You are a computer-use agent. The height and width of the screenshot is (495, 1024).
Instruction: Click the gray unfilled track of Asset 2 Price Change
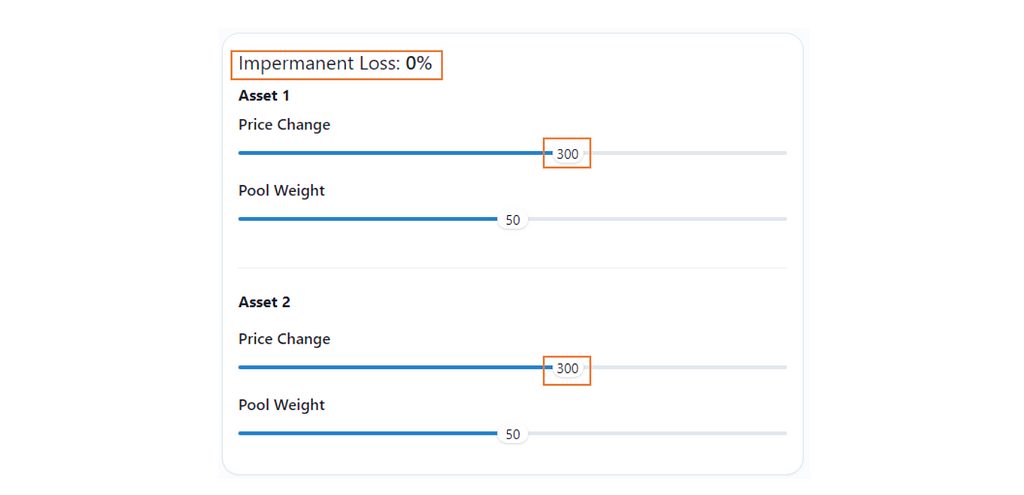pyautogui.click(x=690, y=368)
